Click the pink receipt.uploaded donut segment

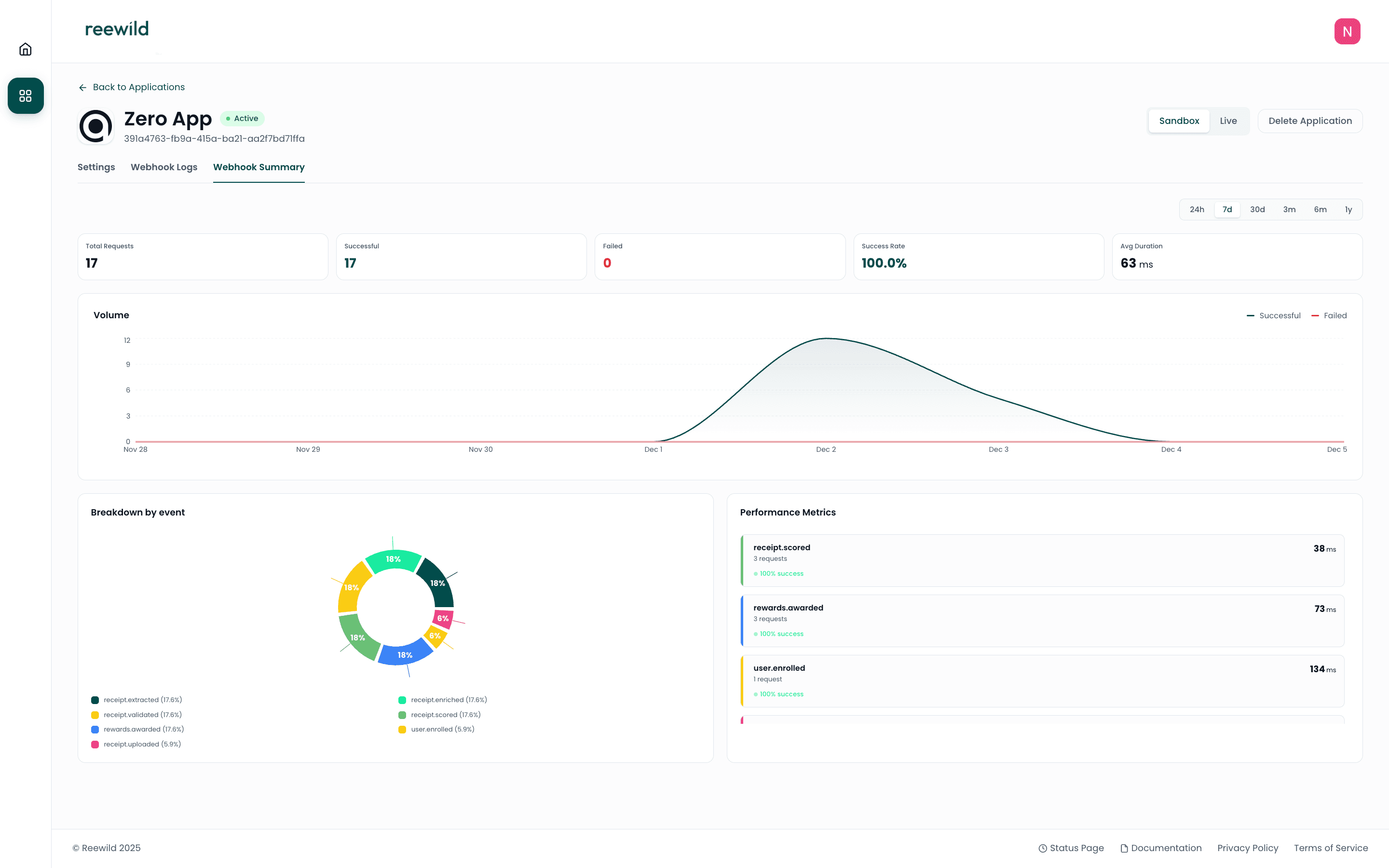click(x=443, y=618)
